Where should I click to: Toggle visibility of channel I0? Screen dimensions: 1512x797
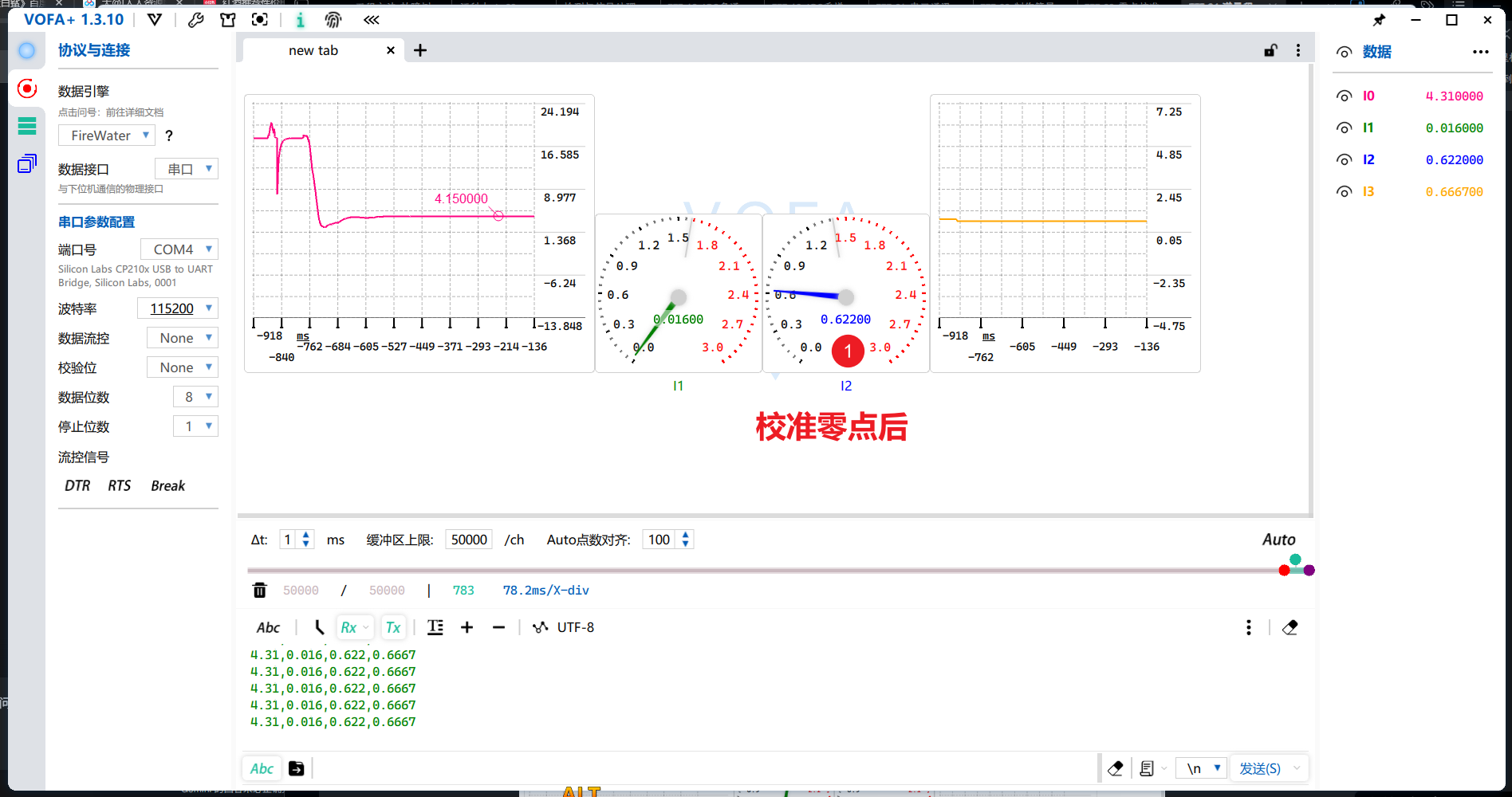(x=1345, y=96)
